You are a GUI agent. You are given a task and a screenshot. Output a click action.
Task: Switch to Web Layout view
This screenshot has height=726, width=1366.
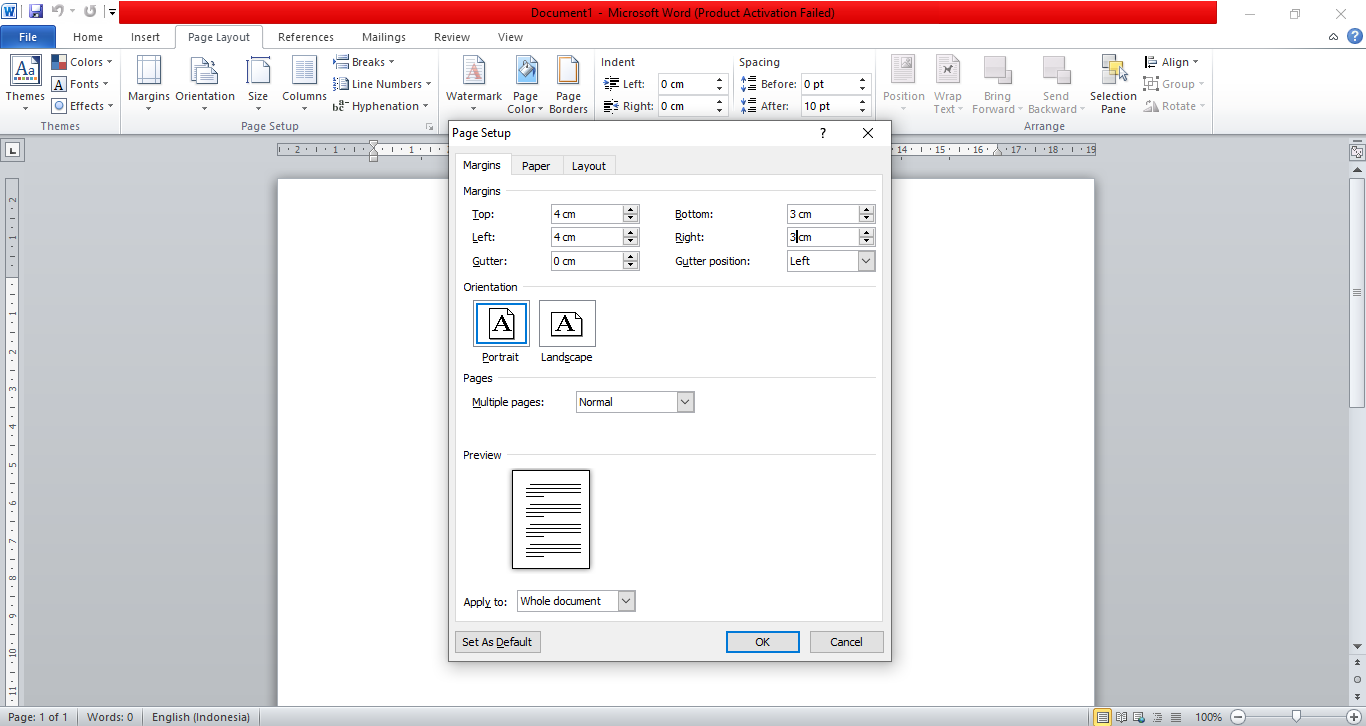pyautogui.click(x=1138, y=717)
